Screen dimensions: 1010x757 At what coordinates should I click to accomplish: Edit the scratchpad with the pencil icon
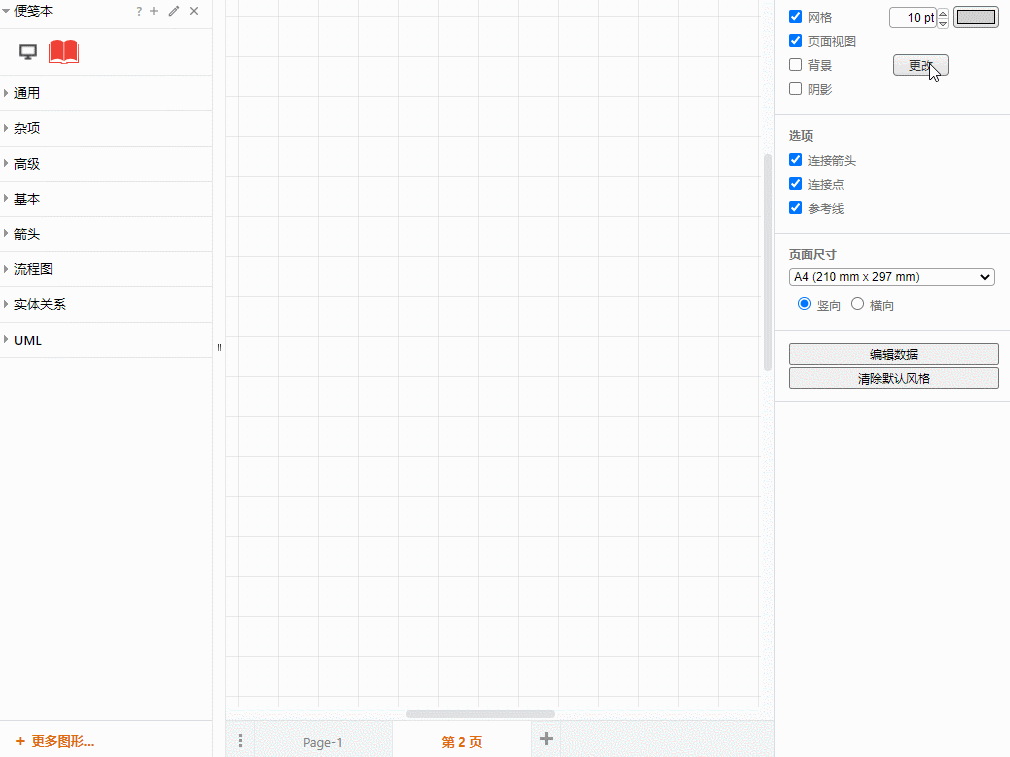pos(172,11)
